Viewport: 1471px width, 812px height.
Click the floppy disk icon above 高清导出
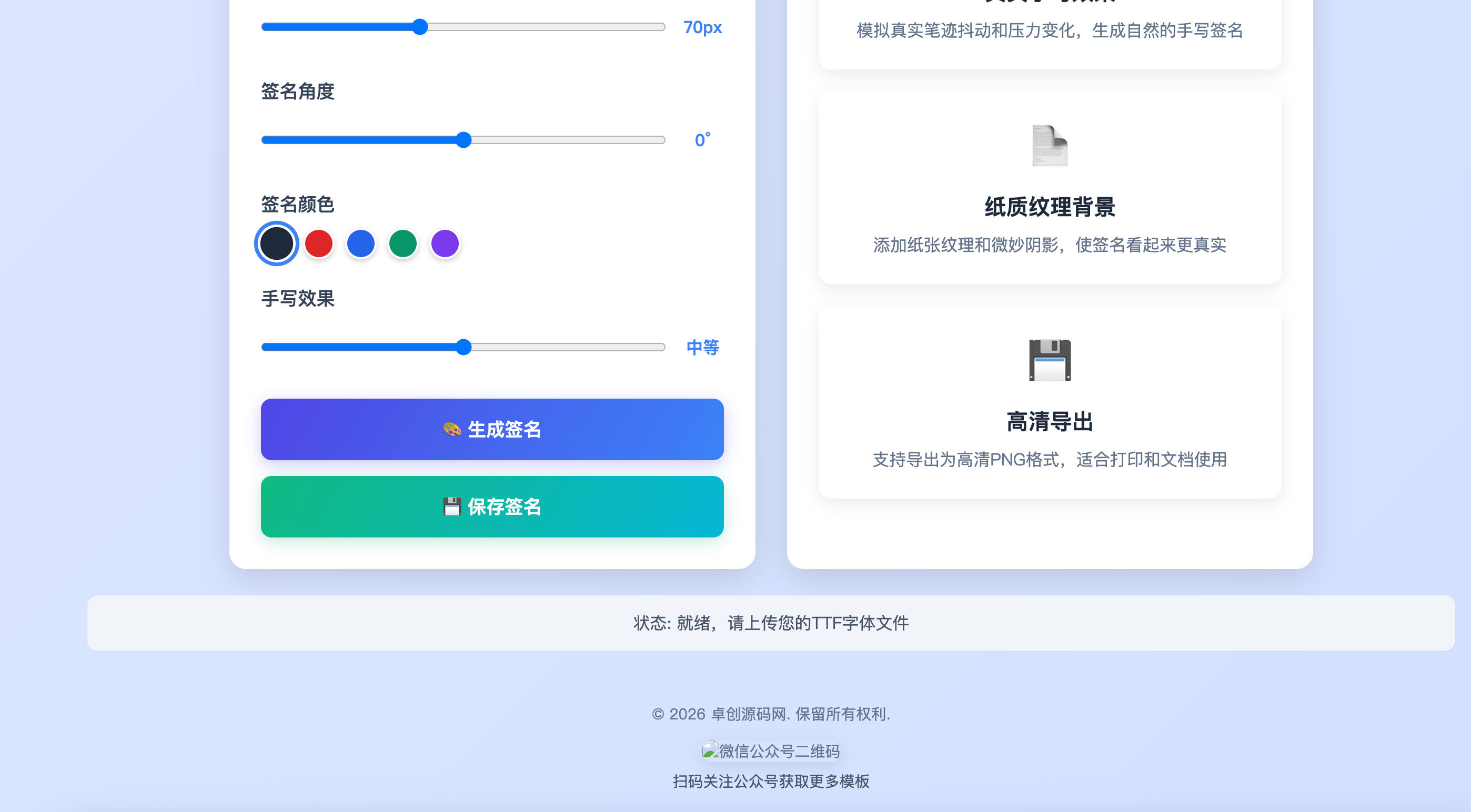coord(1050,360)
